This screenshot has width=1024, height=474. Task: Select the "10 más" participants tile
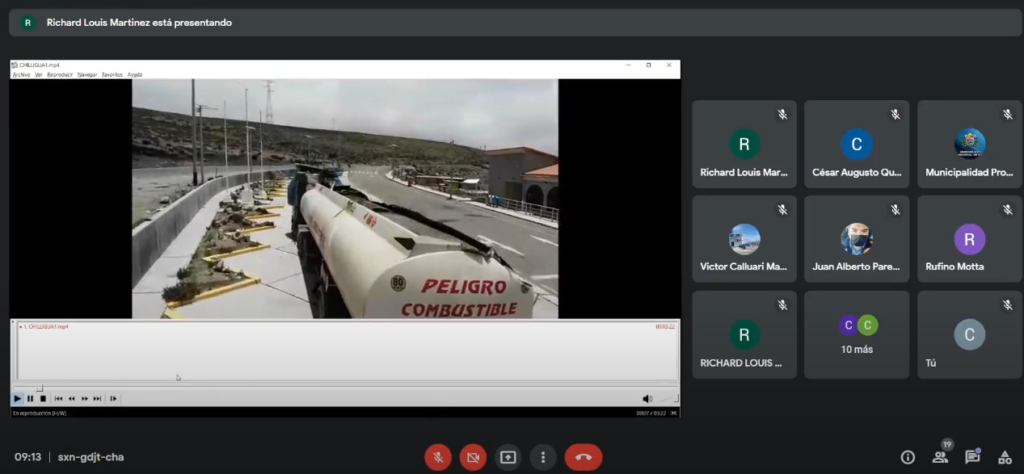coord(857,335)
